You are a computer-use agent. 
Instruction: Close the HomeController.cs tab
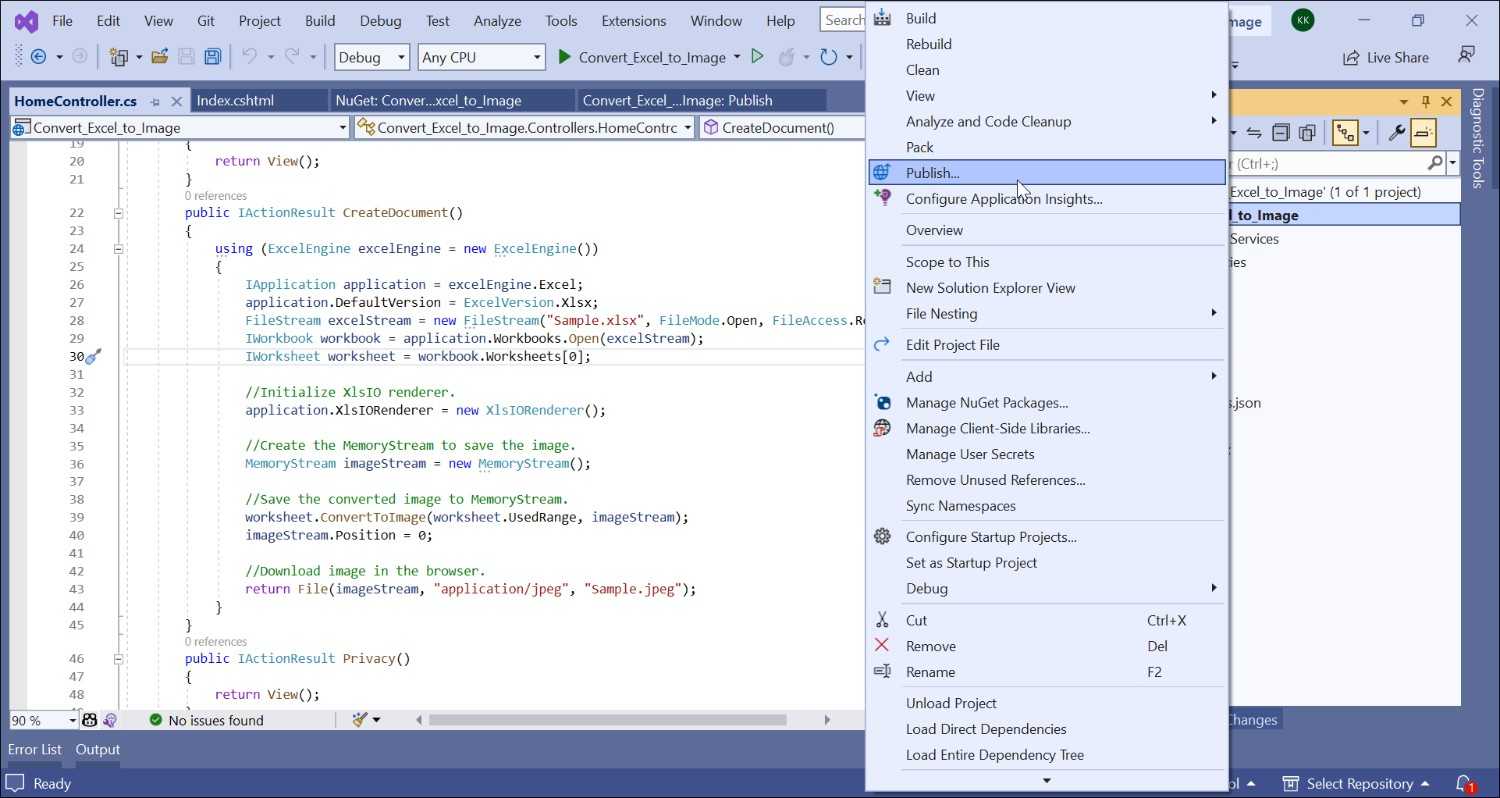tap(177, 101)
